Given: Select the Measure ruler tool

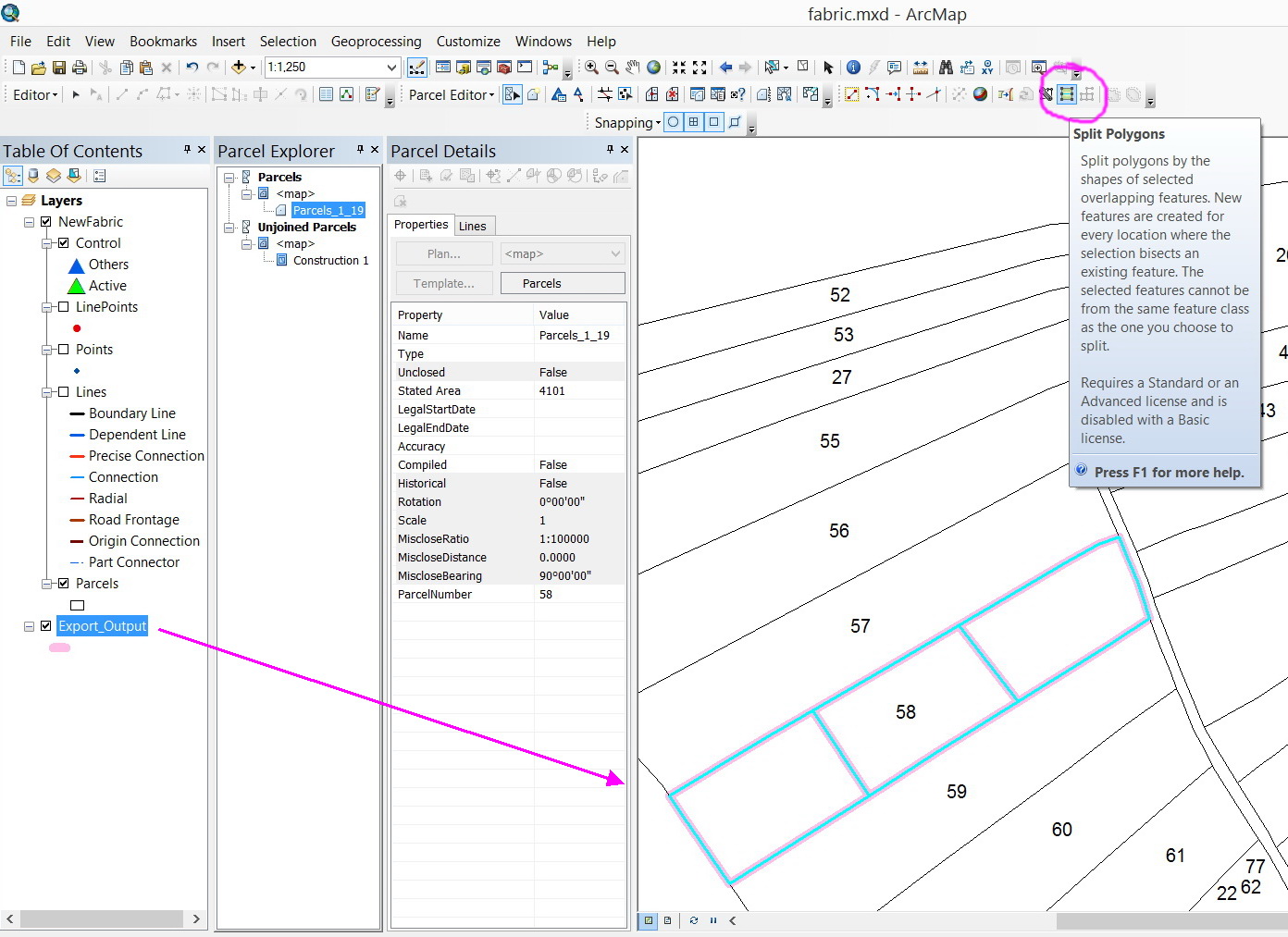Looking at the screenshot, I should click(920, 68).
